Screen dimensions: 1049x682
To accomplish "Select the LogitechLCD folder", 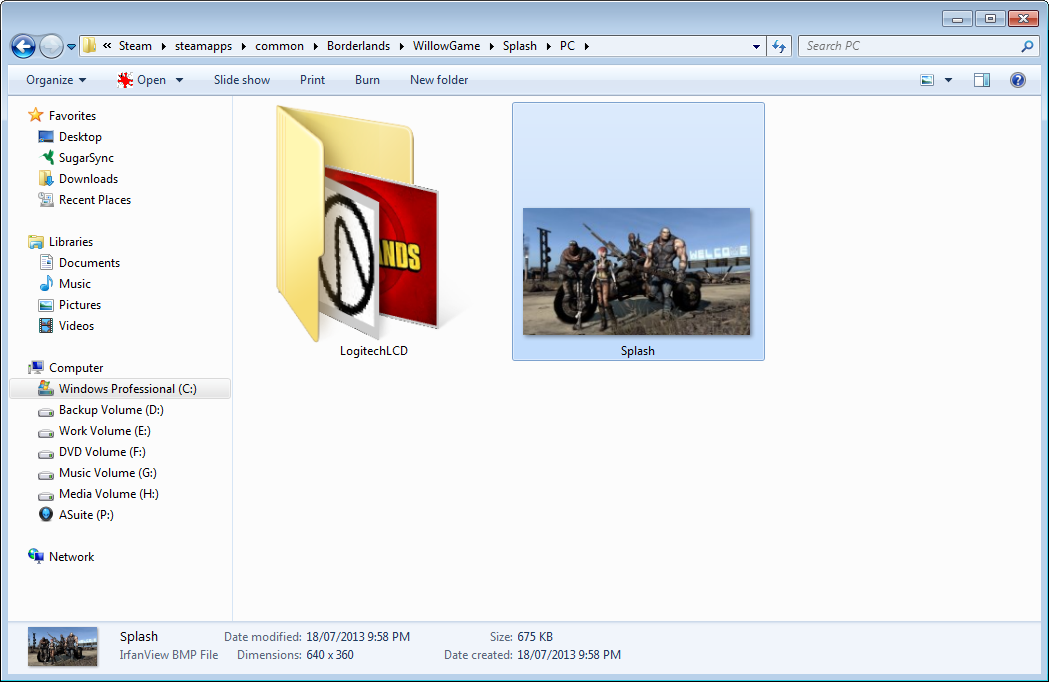I will pos(373,231).
